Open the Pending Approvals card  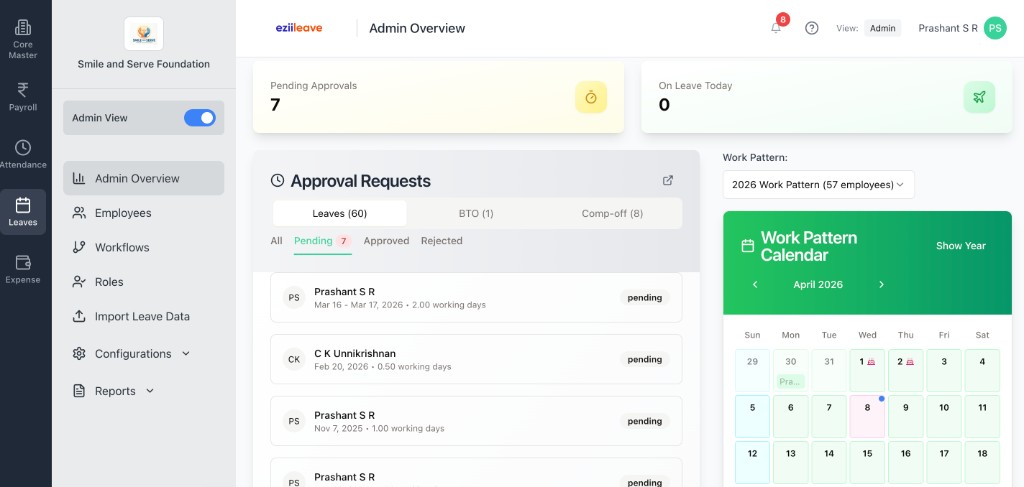point(438,97)
